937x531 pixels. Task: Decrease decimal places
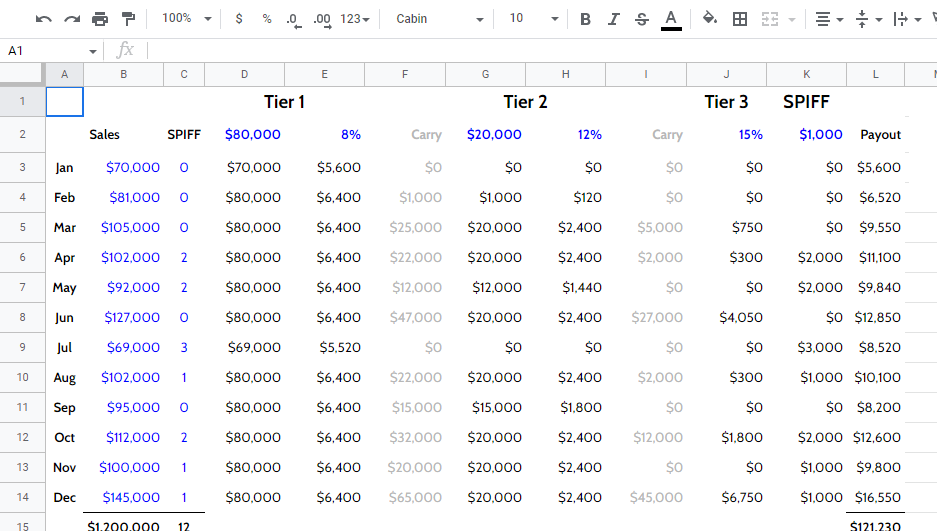click(x=293, y=19)
